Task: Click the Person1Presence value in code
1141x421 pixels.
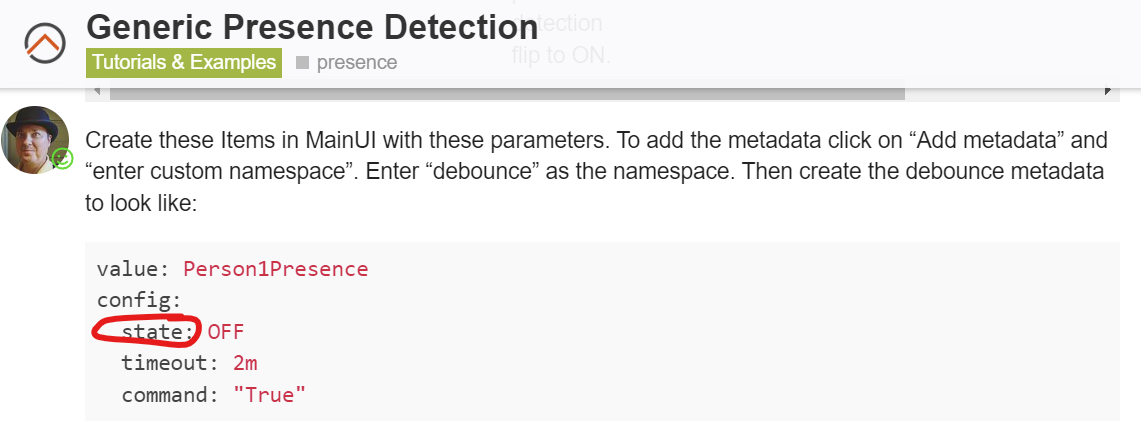Action: point(275,269)
